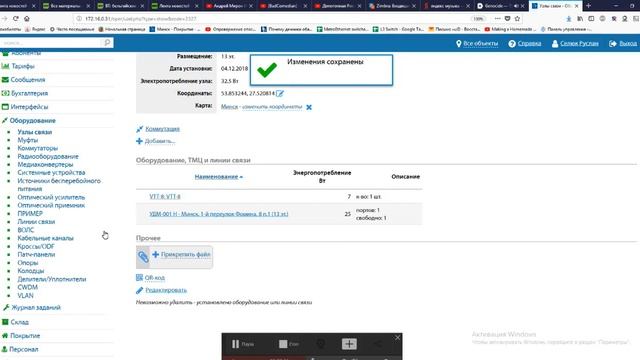Screen dimensions: 640x360
Task: Select Кроссы/ODF in the sidebar
Action: click(36, 246)
